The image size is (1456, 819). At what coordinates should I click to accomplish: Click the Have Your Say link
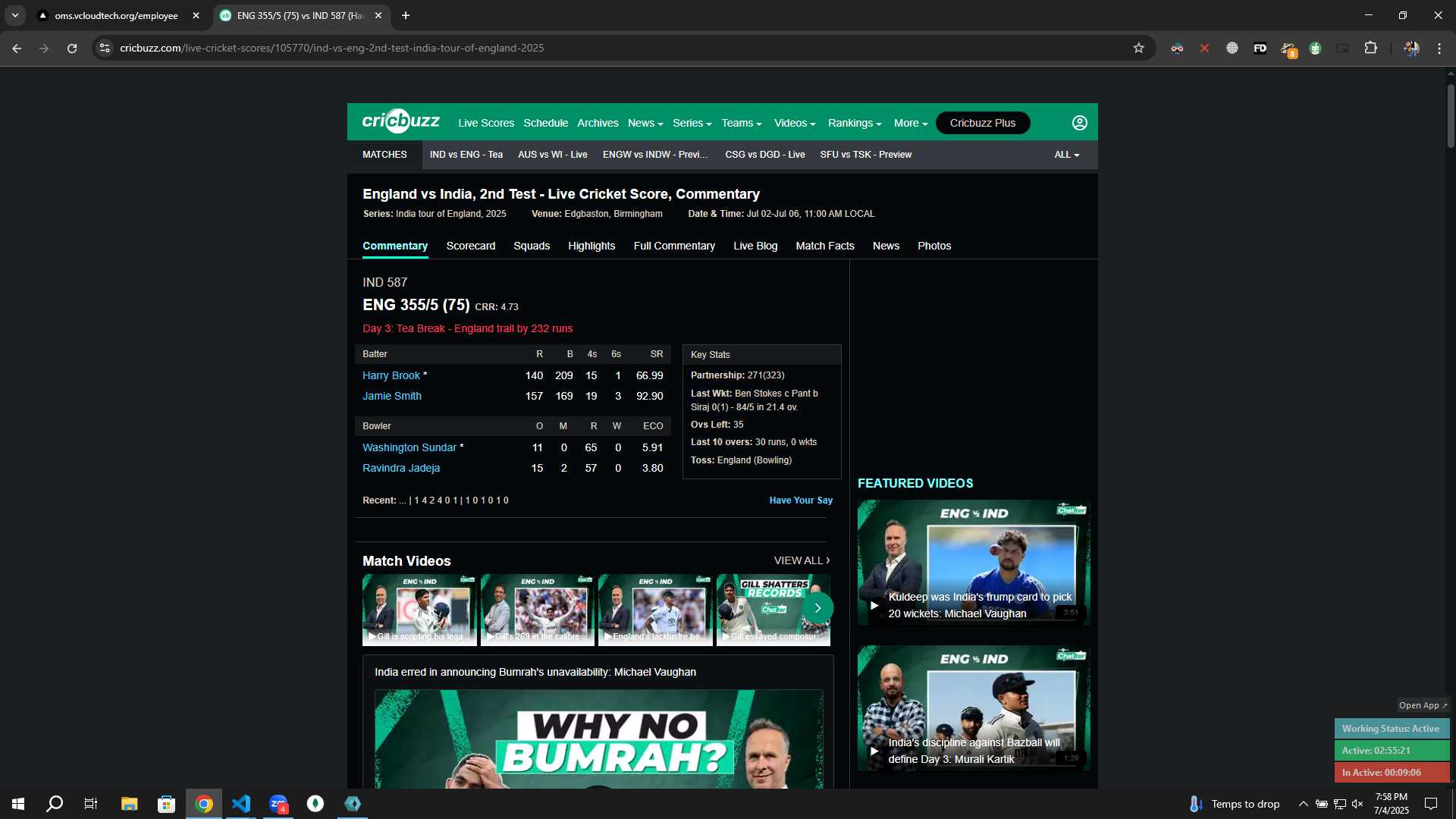point(801,500)
